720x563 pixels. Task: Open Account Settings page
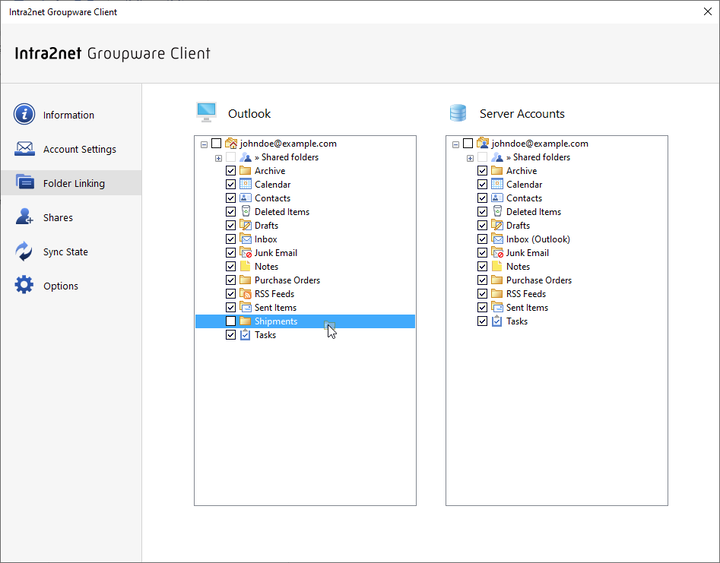coord(71,149)
